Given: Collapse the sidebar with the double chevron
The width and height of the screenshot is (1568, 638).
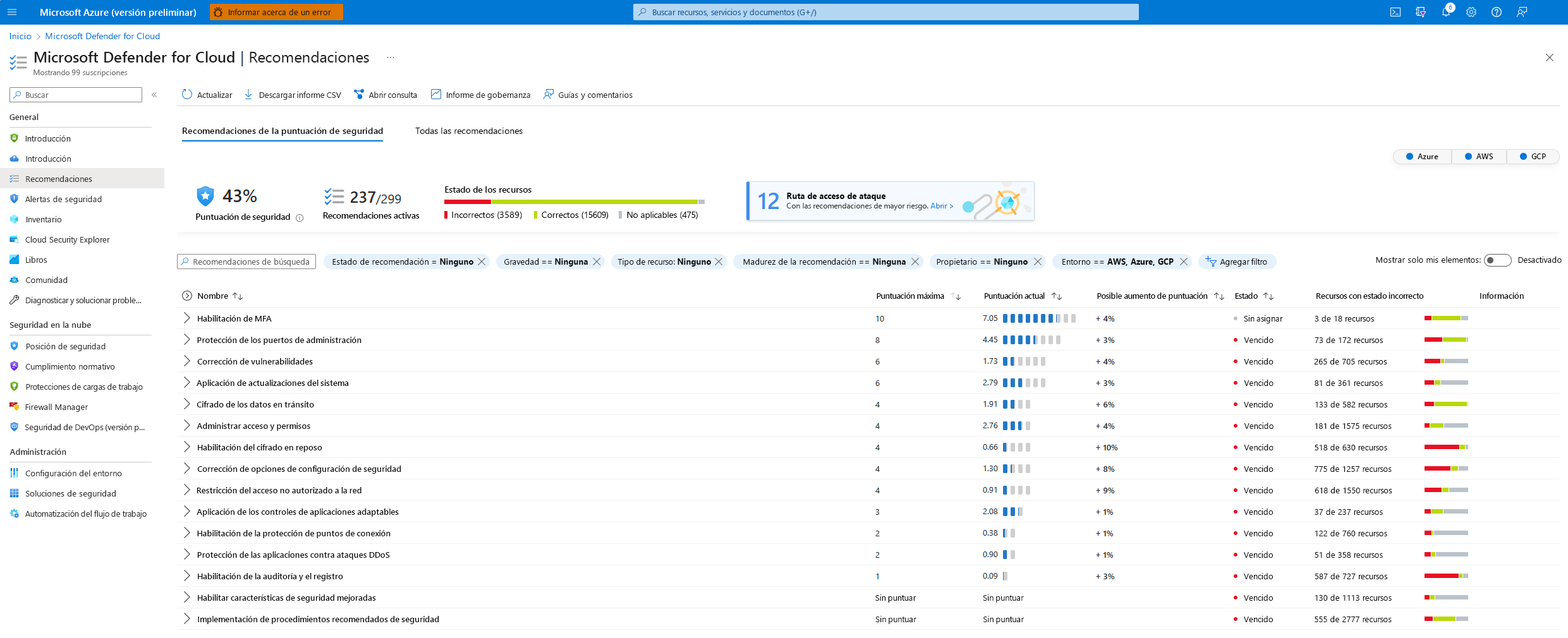Looking at the screenshot, I should point(154,95).
